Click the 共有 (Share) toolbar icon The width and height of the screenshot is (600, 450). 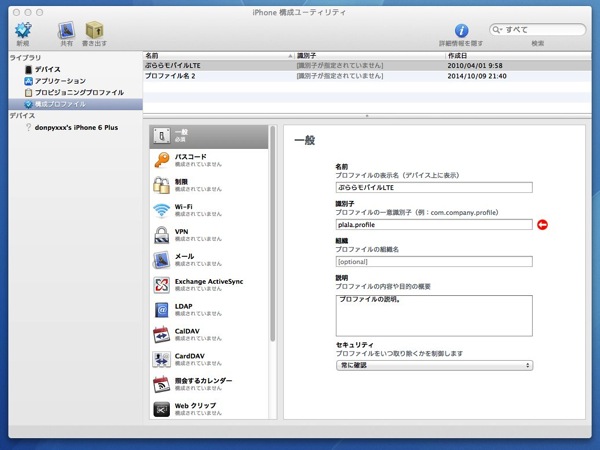66,31
